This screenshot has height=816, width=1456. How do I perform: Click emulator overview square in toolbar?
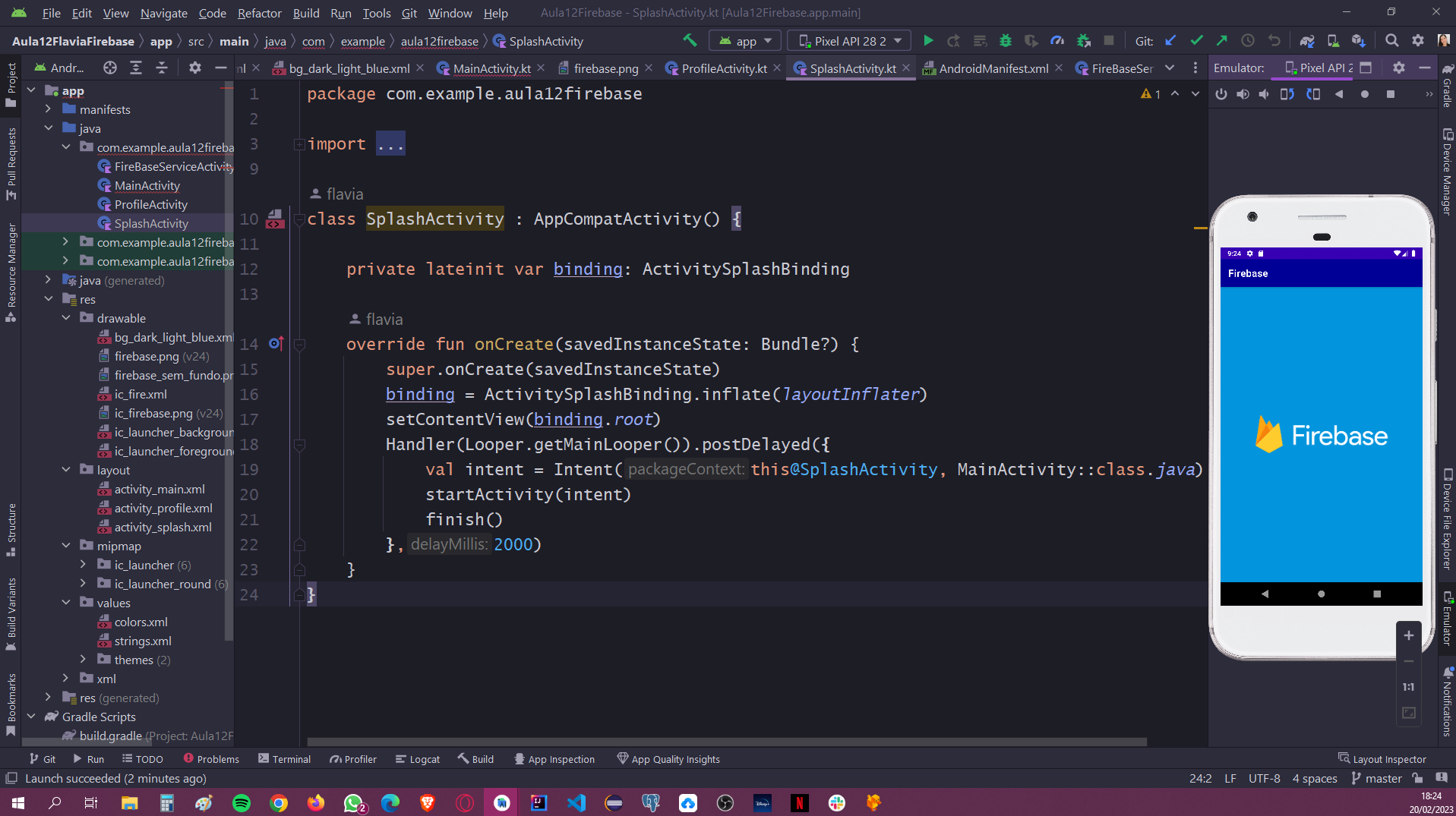[1391, 94]
